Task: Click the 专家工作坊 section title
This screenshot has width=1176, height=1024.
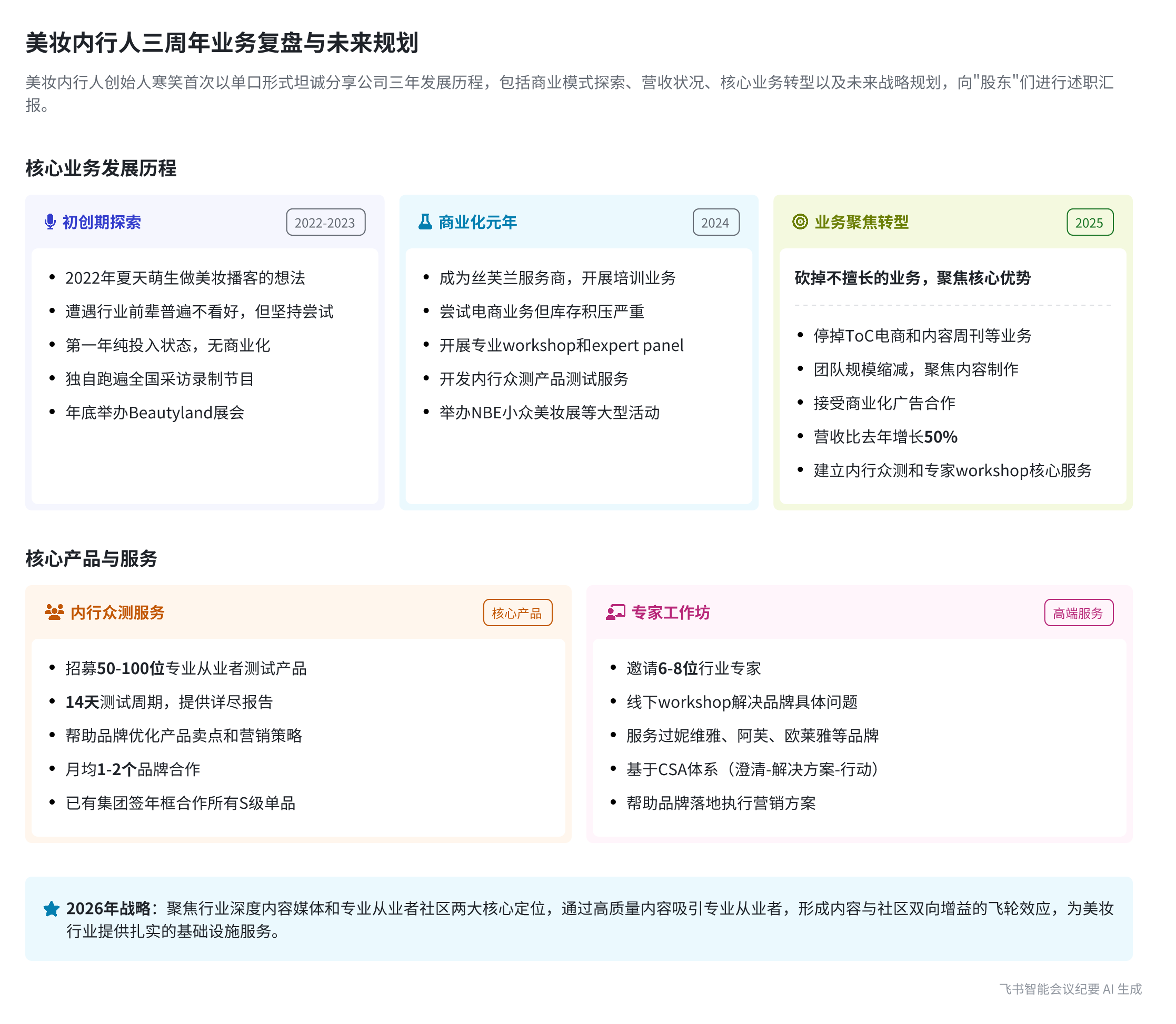Action: tap(671, 613)
